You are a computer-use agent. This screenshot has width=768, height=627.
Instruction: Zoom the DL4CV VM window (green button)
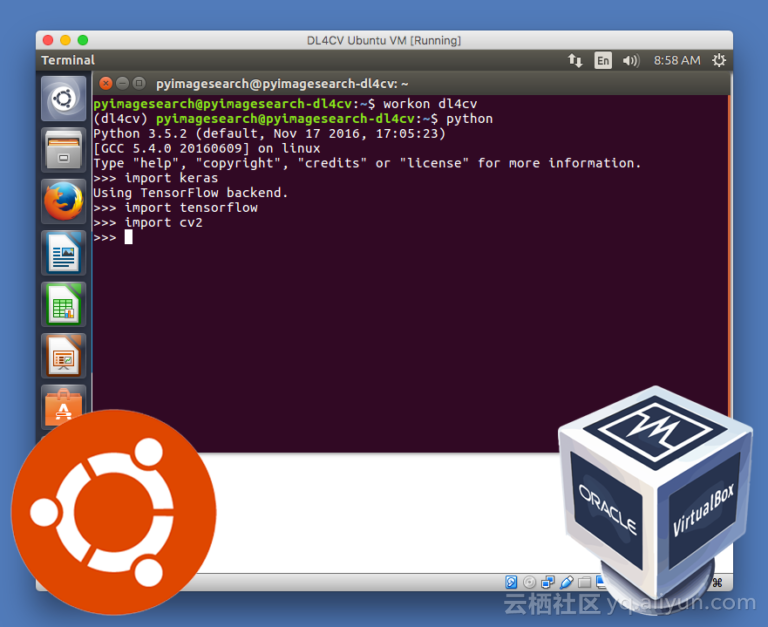coord(83,40)
